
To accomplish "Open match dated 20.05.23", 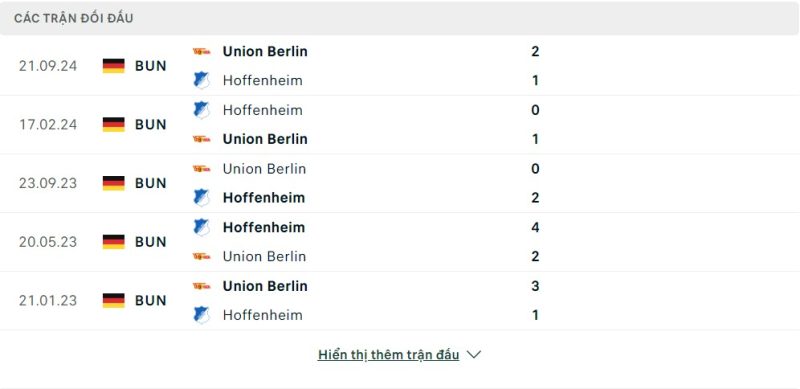I will click(400, 241).
